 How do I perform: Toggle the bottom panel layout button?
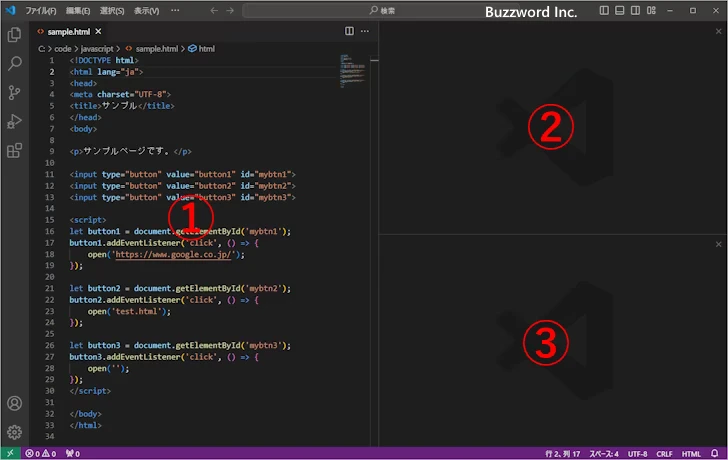621,10
